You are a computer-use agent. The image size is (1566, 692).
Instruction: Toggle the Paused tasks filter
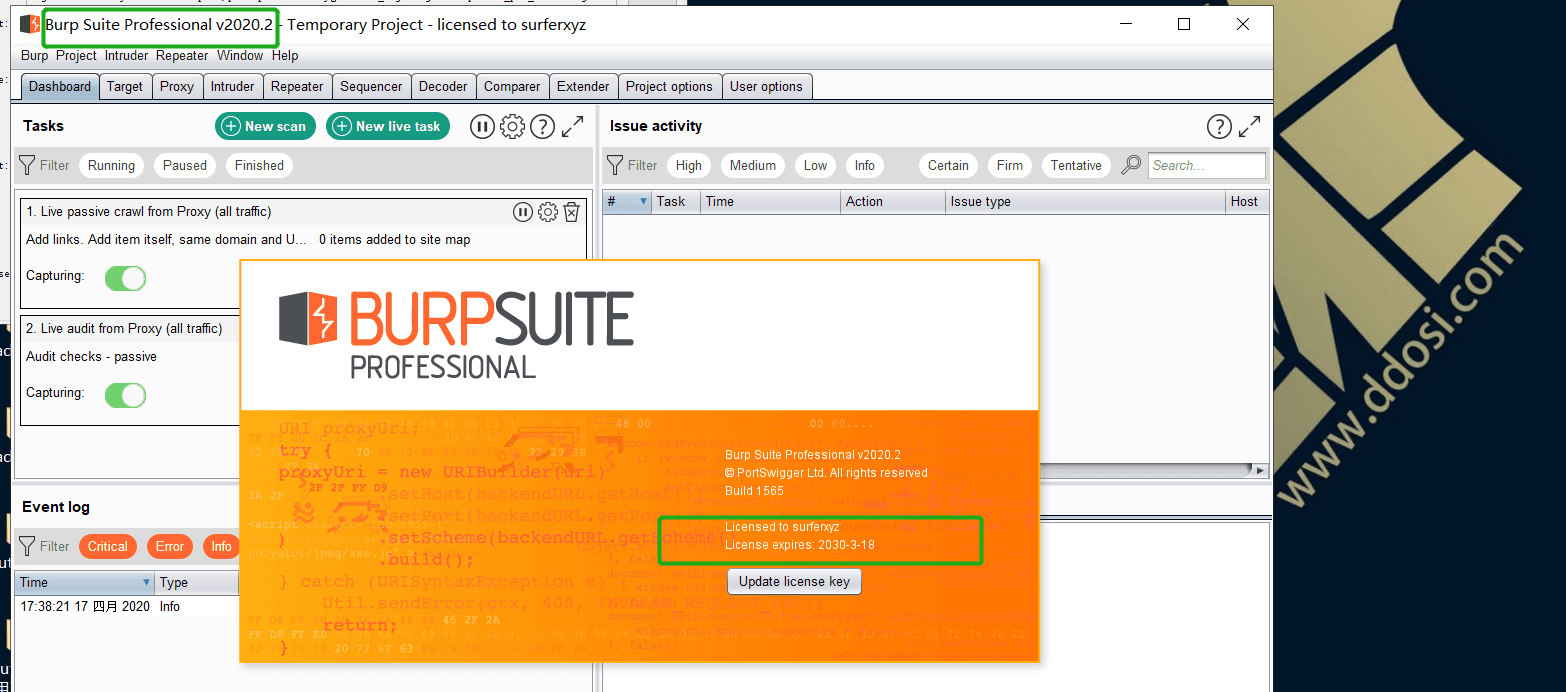pyautogui.click(x=185, y=165)
